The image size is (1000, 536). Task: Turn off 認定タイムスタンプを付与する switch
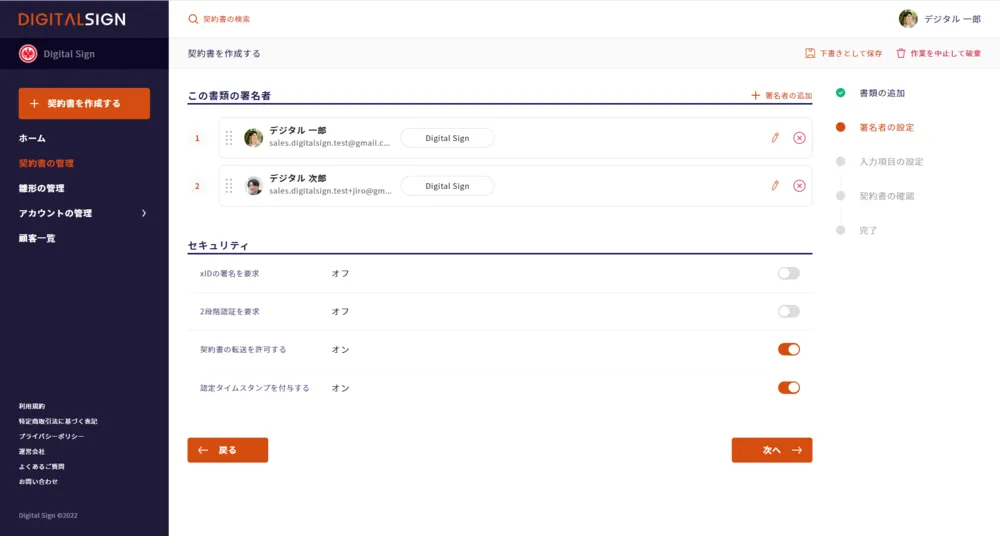789,387
